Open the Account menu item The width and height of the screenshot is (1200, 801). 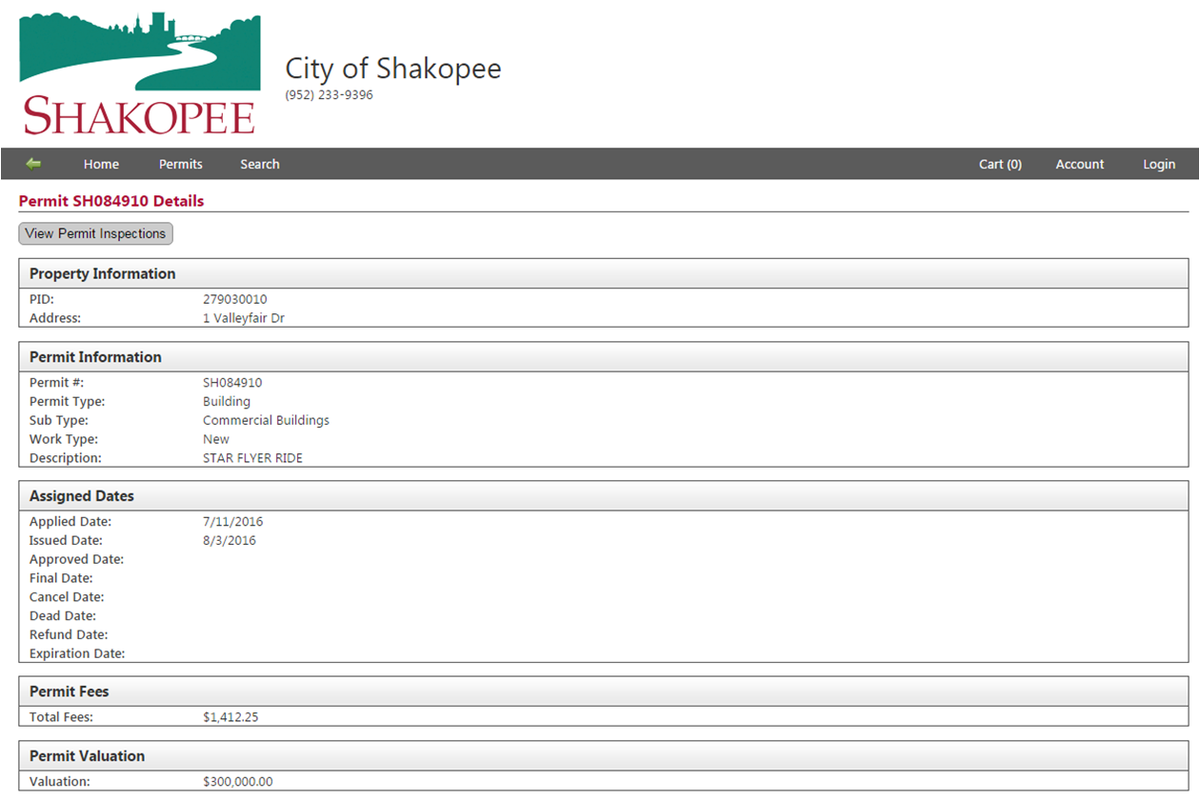(x=1080, y=164)
